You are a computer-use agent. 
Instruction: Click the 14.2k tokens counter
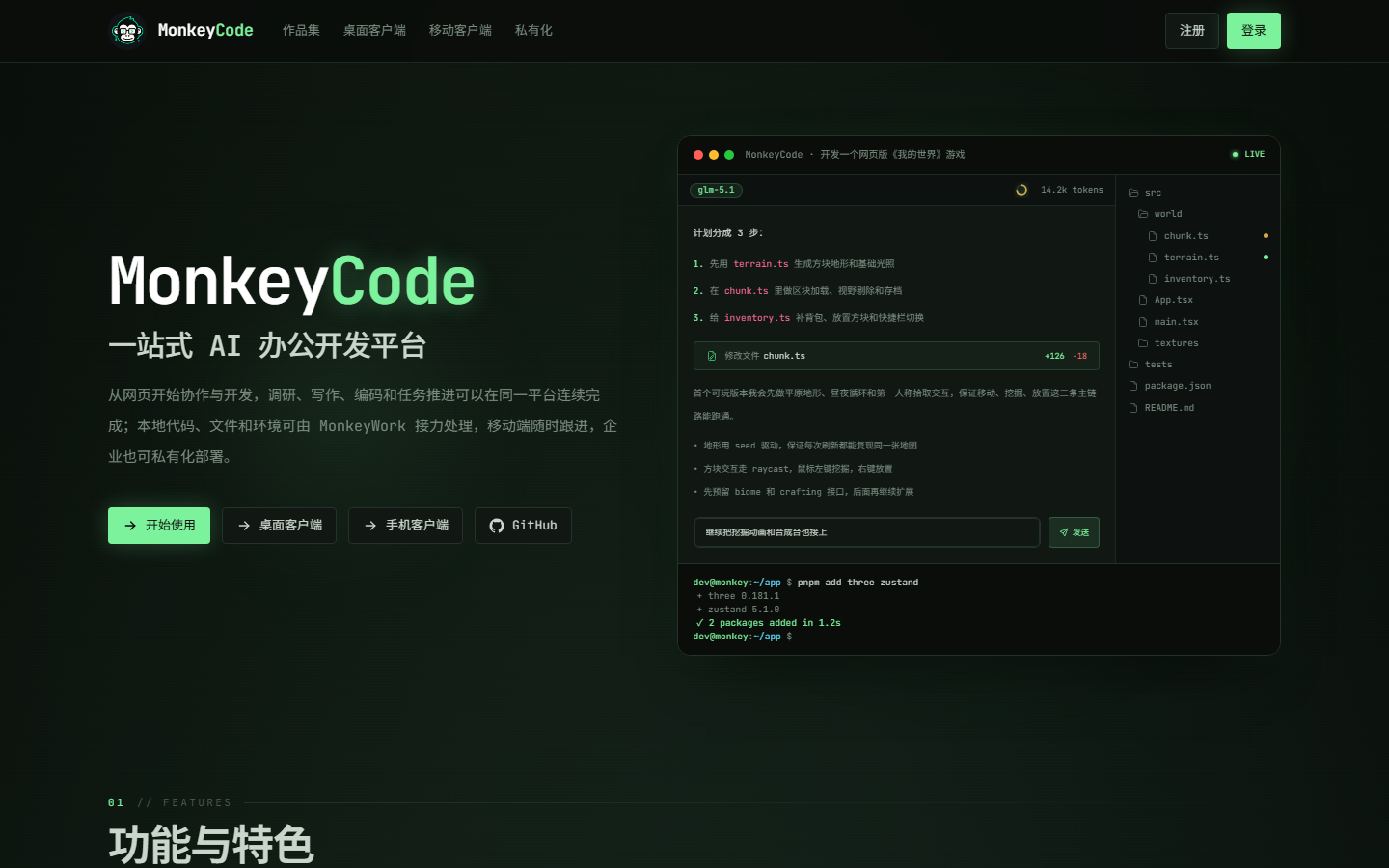1072,190
